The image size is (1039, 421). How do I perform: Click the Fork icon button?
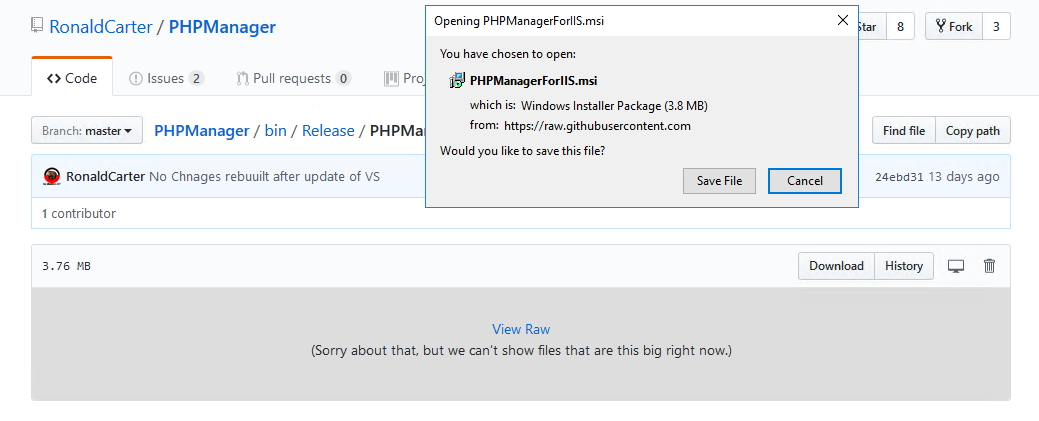click(954, 27)
